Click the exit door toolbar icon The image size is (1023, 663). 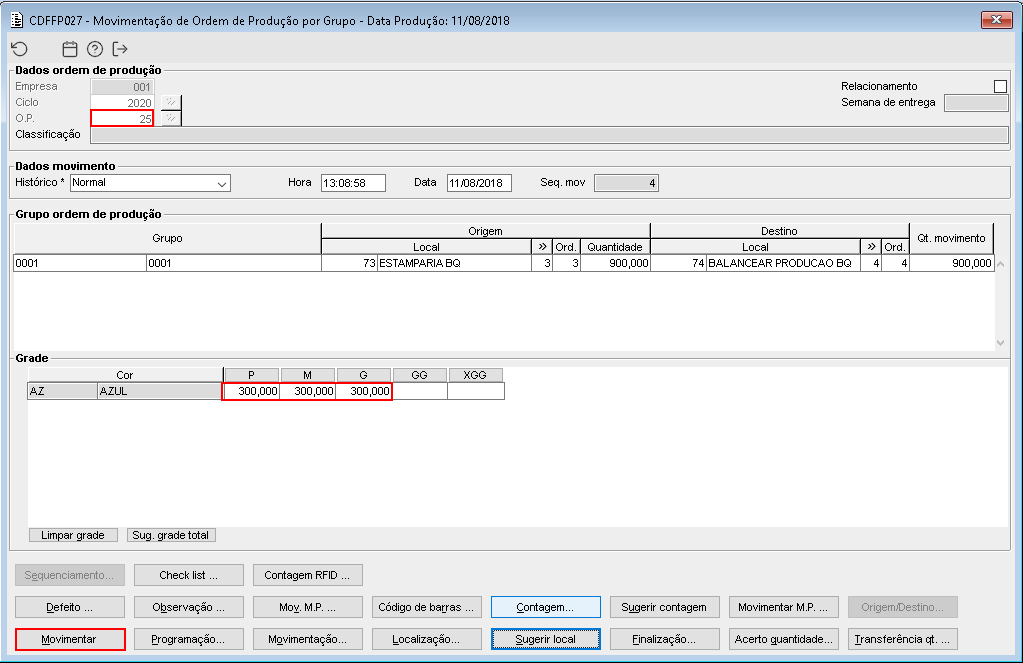120,49
